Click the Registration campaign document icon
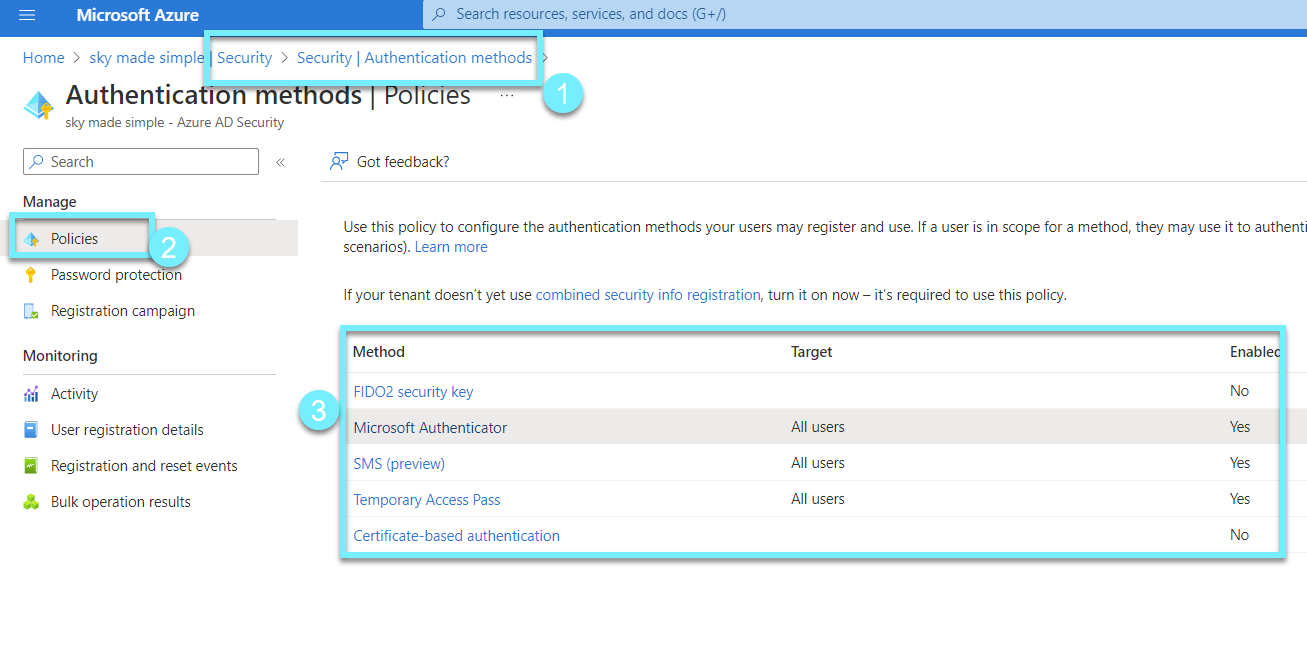This screenshot has height=651, width=1307. point(31,311)
